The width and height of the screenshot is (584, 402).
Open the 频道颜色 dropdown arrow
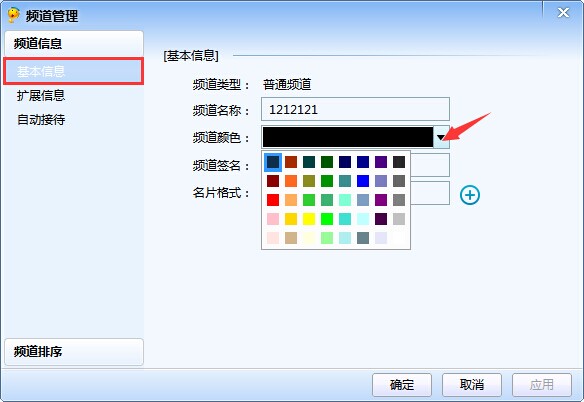tap(441, 137)
